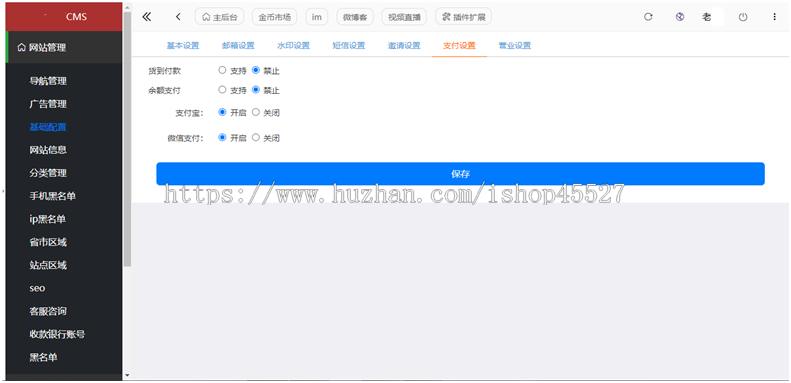Open the three-dot more menu
The image size is (791, 383).
pyautogui.click(x=774, y=17)
